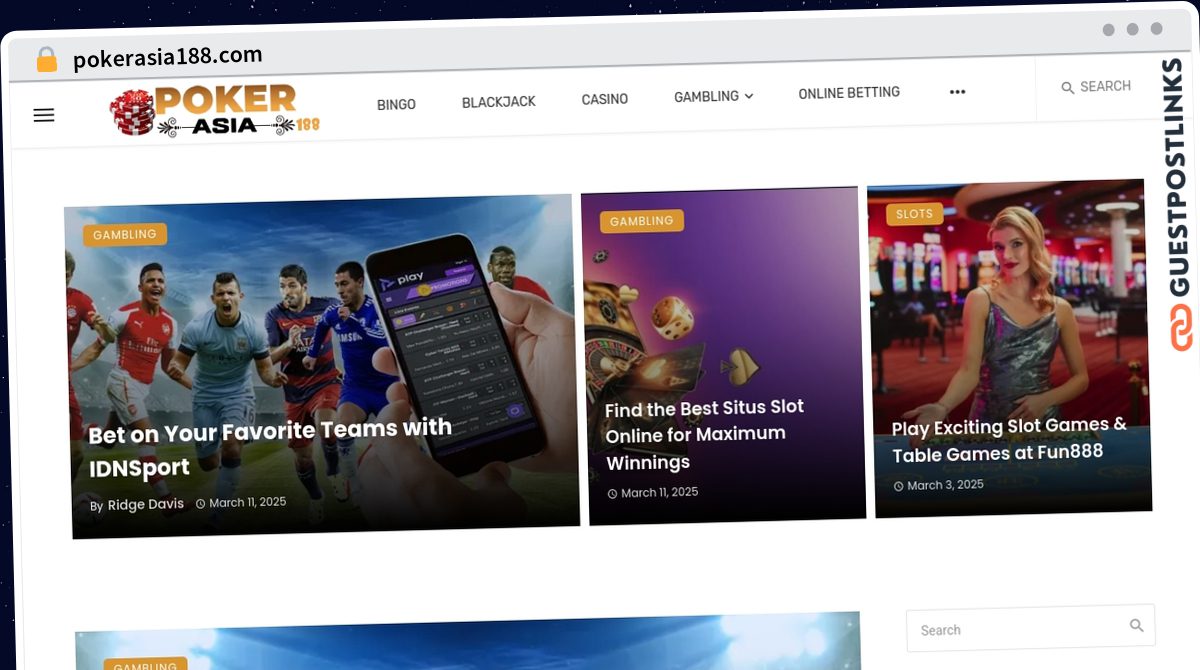The image size is (1200, 670).
Task: Open article 'Bet on Your Favorite Teams with IDNSport'
Action: pos(270,448)
